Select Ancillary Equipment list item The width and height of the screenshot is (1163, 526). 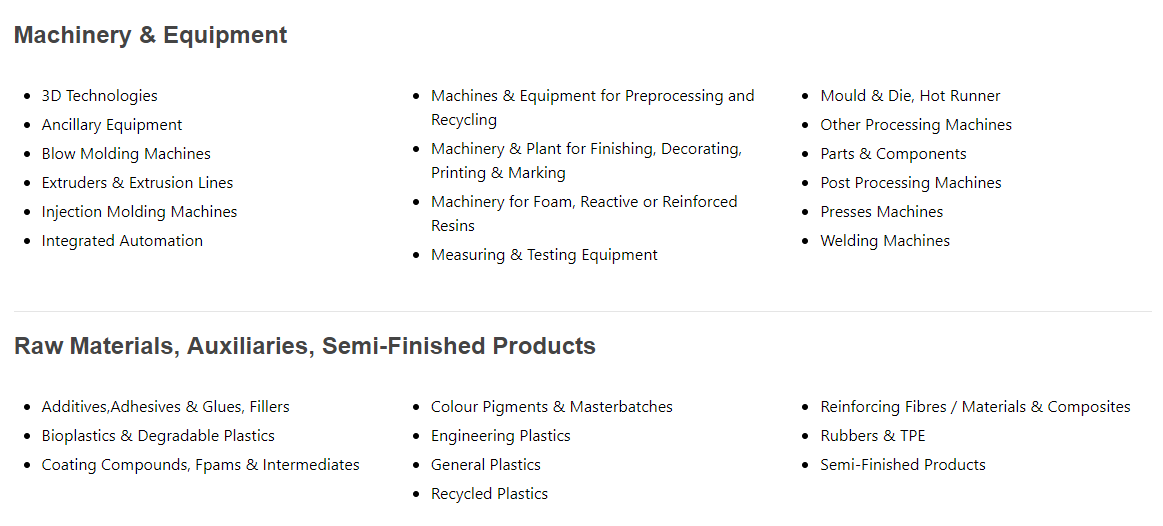(111, 125)
